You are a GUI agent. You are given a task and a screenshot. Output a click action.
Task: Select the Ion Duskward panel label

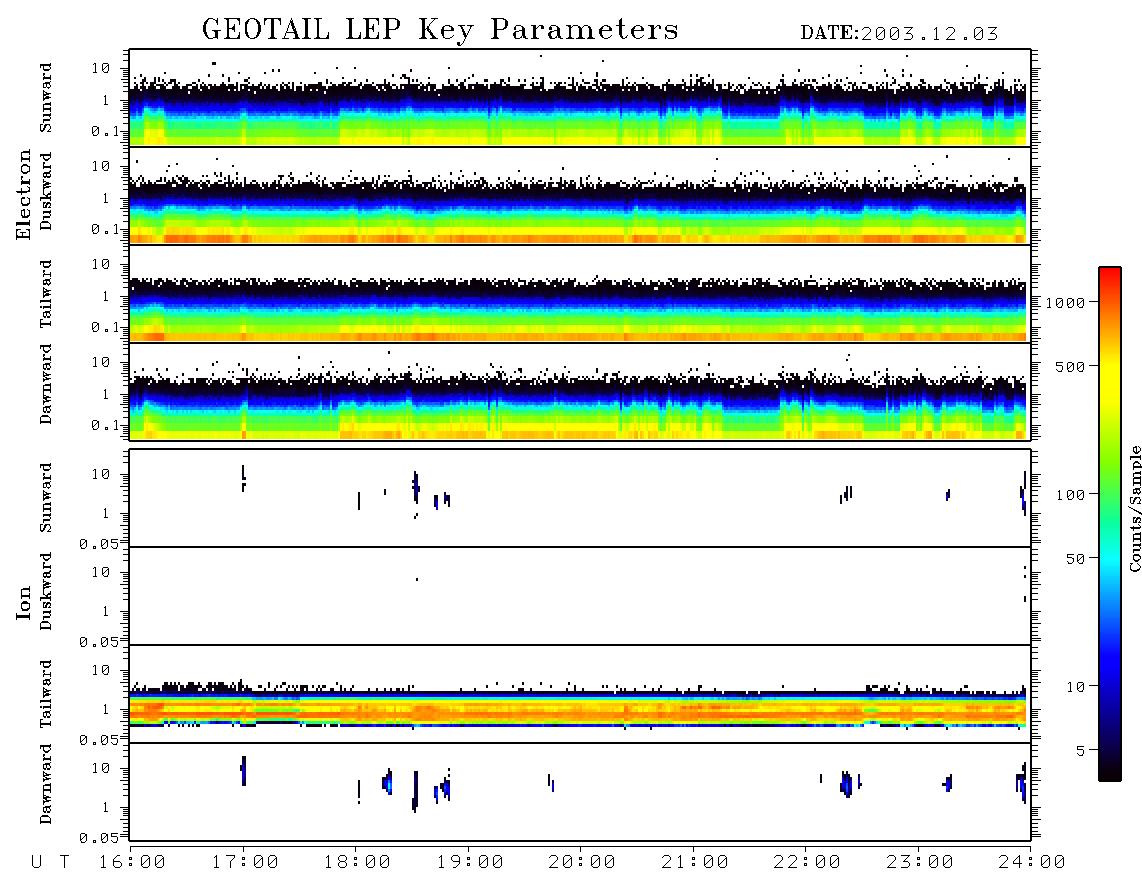[x=46, y=591]
